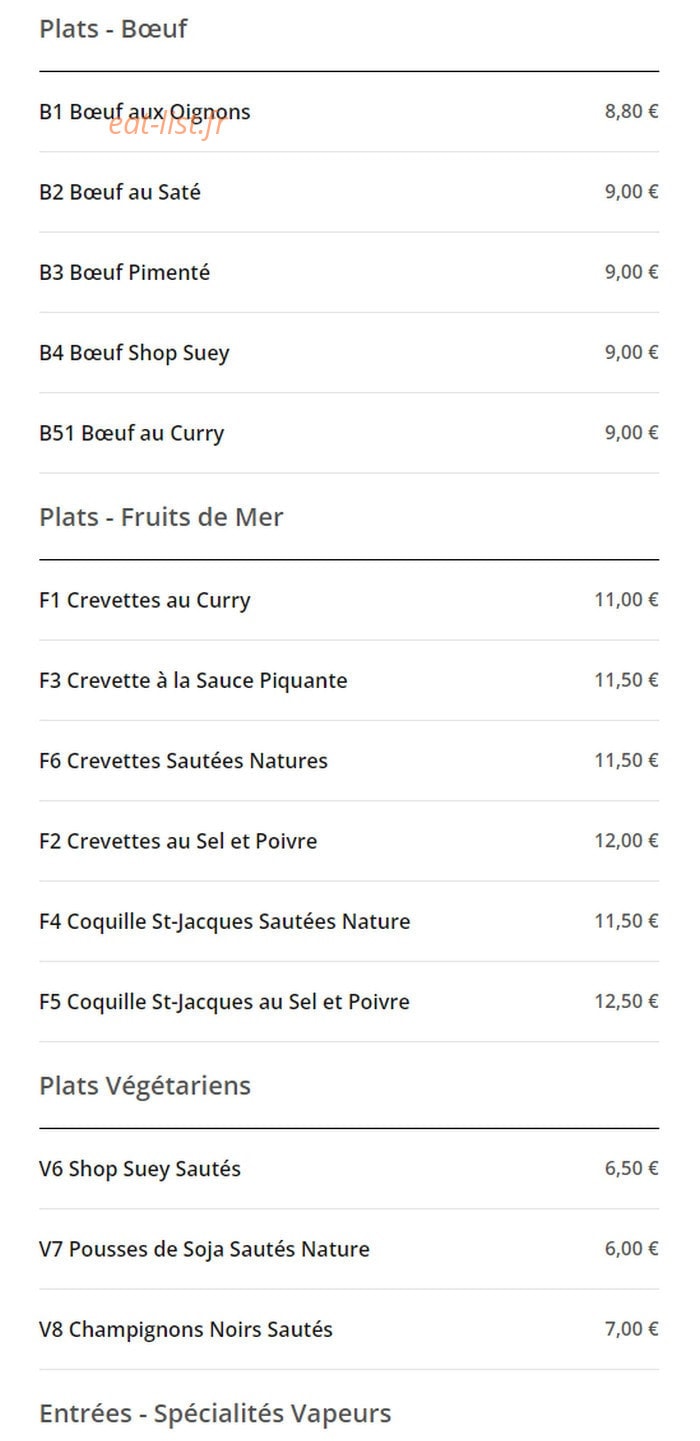Click V7 Pousses de Soja Sautés Nature
Viewport: 700px width, 1441px height.
click(349, 1249)
